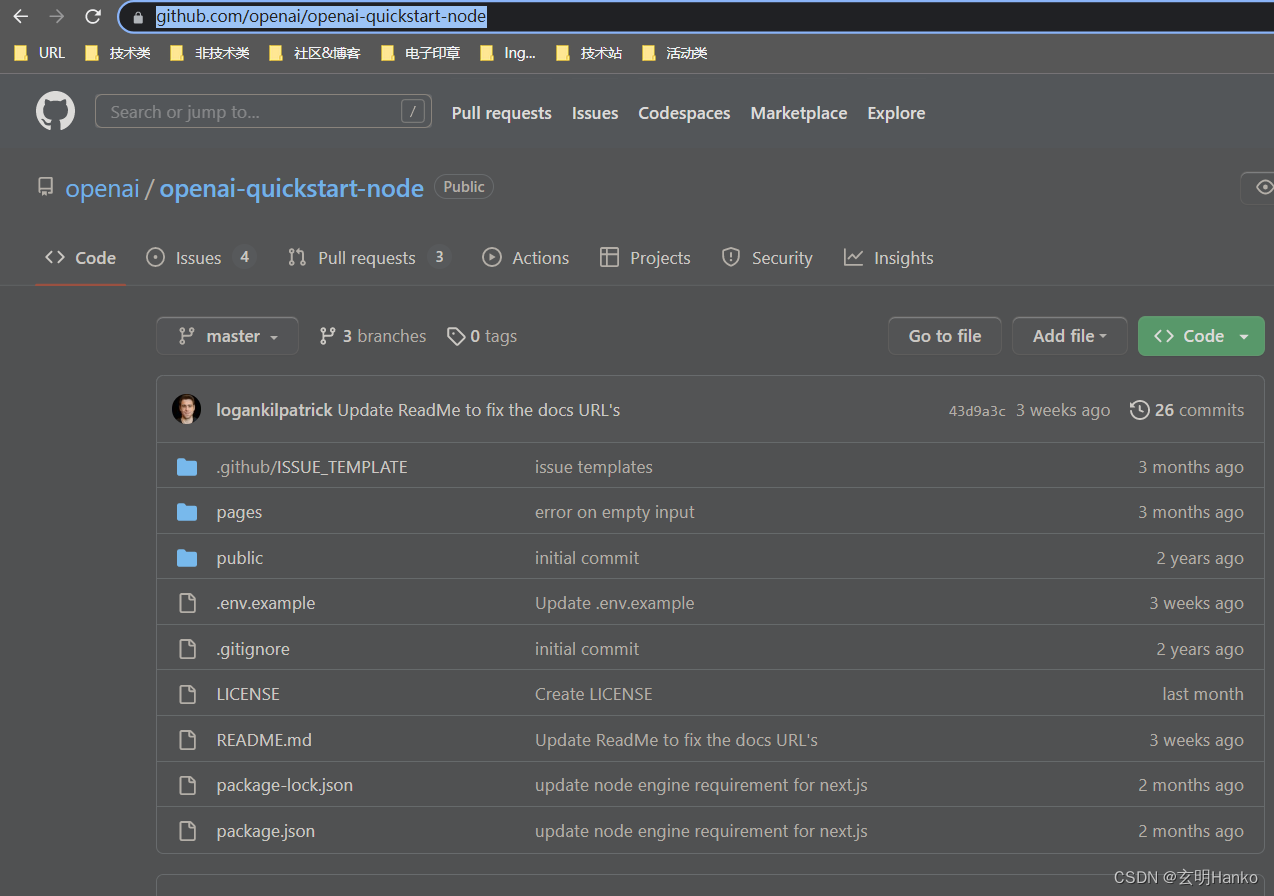Viewport: 1274px width, 896px height.
Task: Click the browser address bar URL
Action: click(x=321, y=16)
